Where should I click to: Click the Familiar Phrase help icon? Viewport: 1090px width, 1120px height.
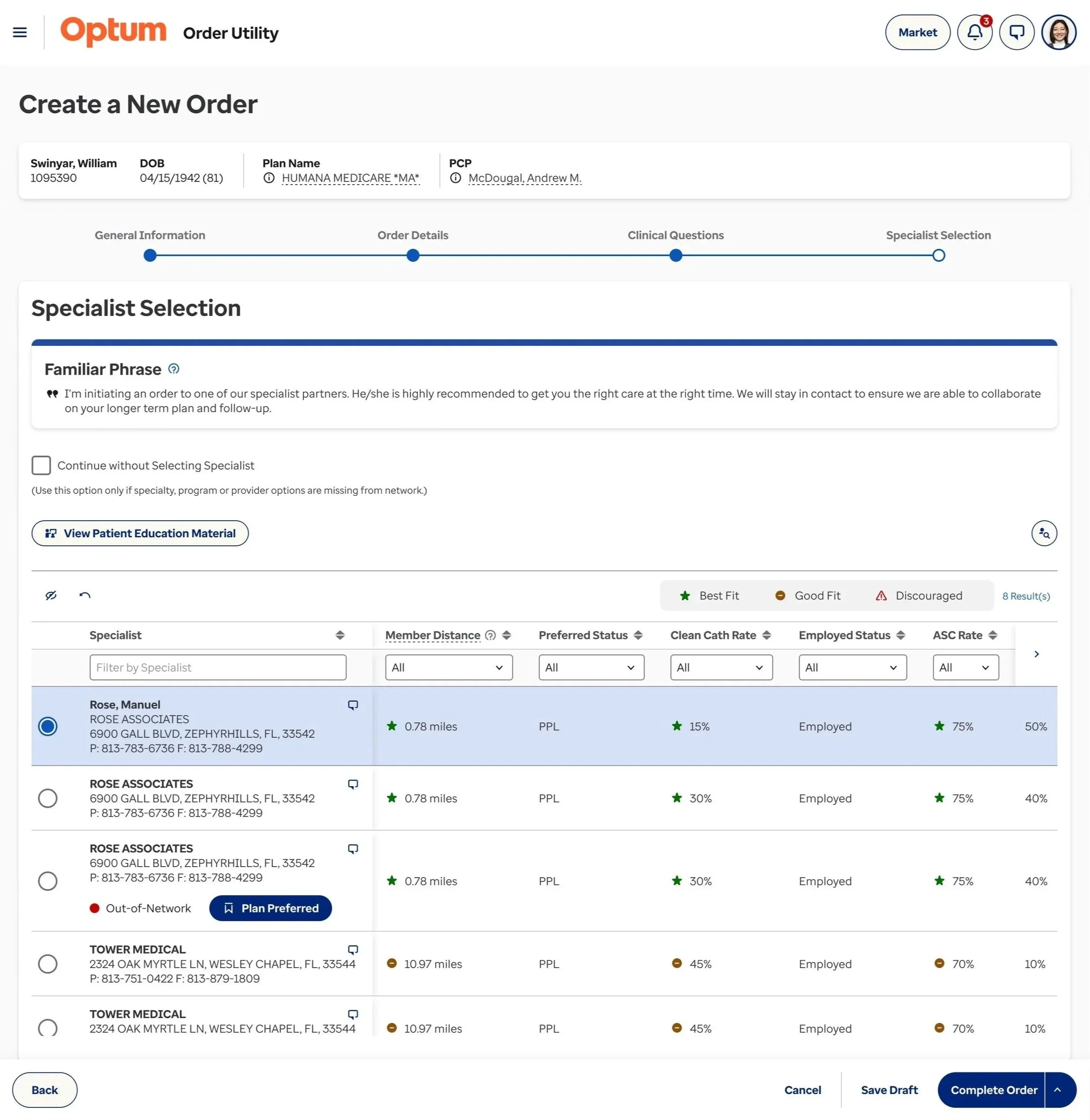click(174, 369)
